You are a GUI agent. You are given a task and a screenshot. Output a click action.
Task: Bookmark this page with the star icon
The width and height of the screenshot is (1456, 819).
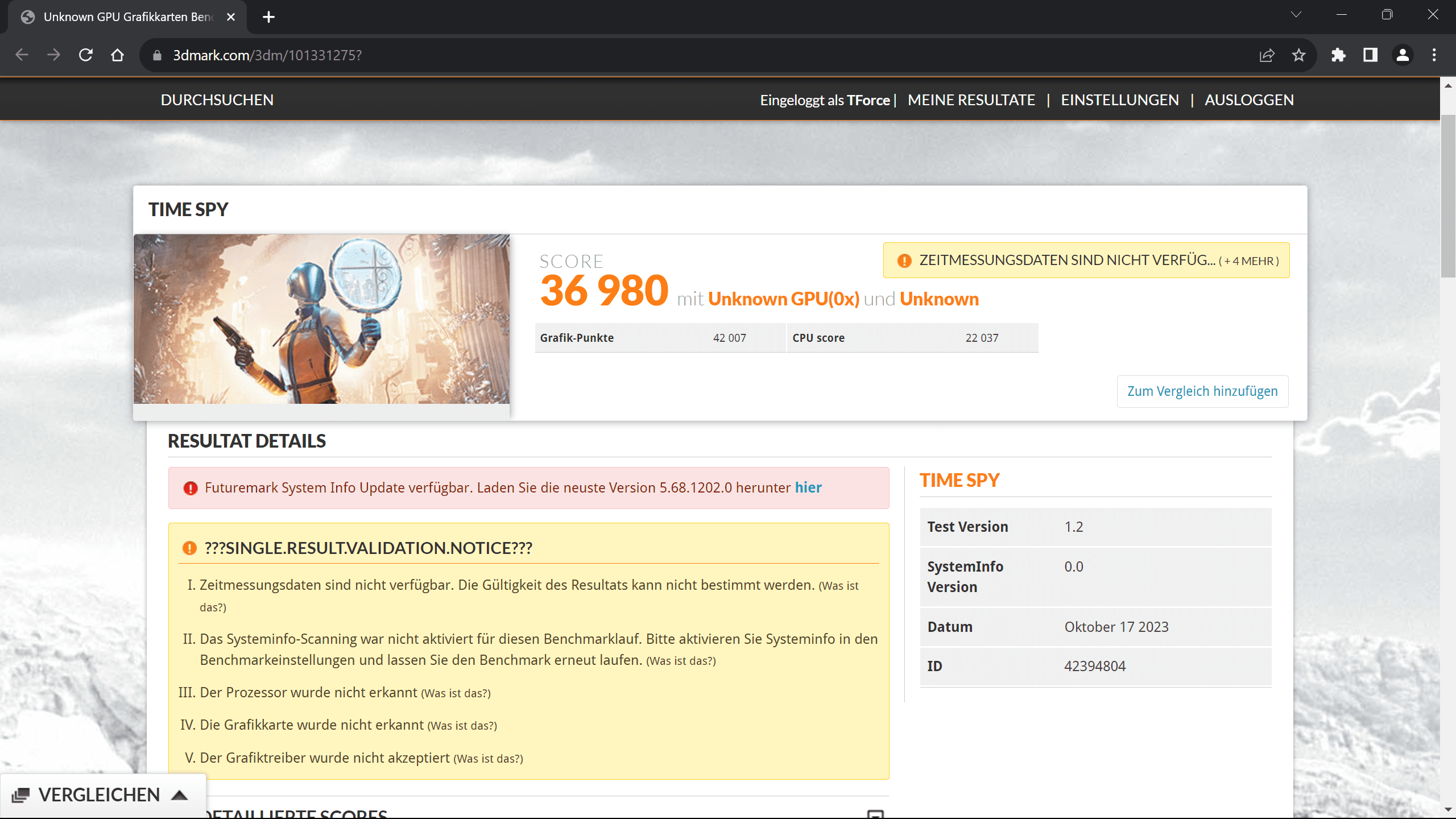1298,55
